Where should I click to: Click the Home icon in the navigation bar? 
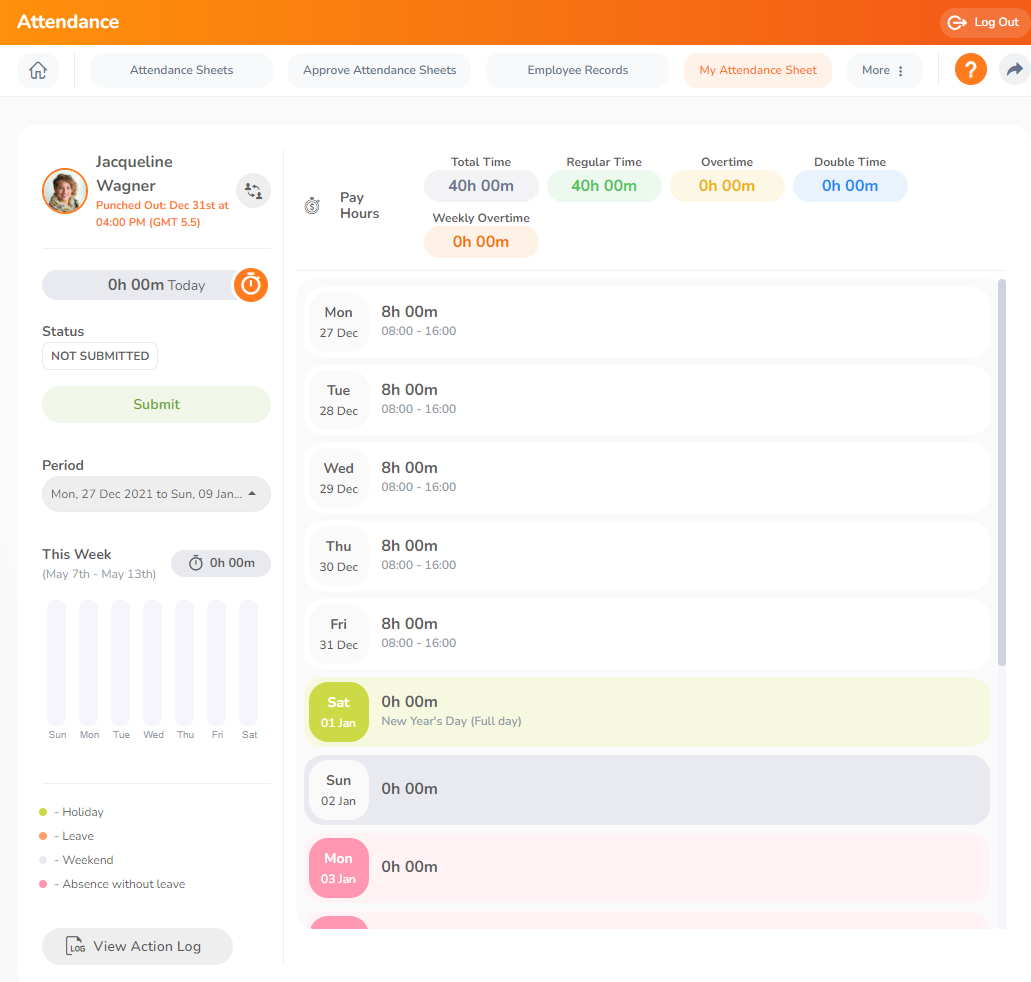(x=37, y=70)
